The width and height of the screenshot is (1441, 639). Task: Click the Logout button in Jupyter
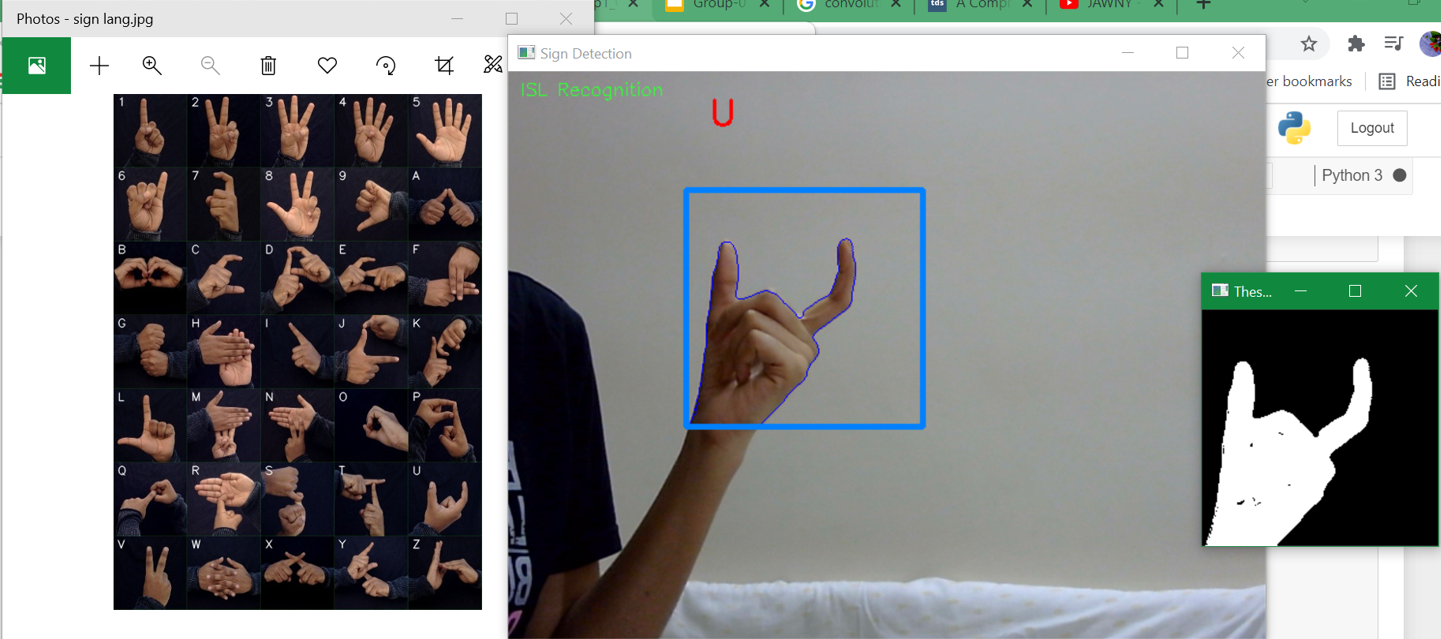coord(1372,128)
